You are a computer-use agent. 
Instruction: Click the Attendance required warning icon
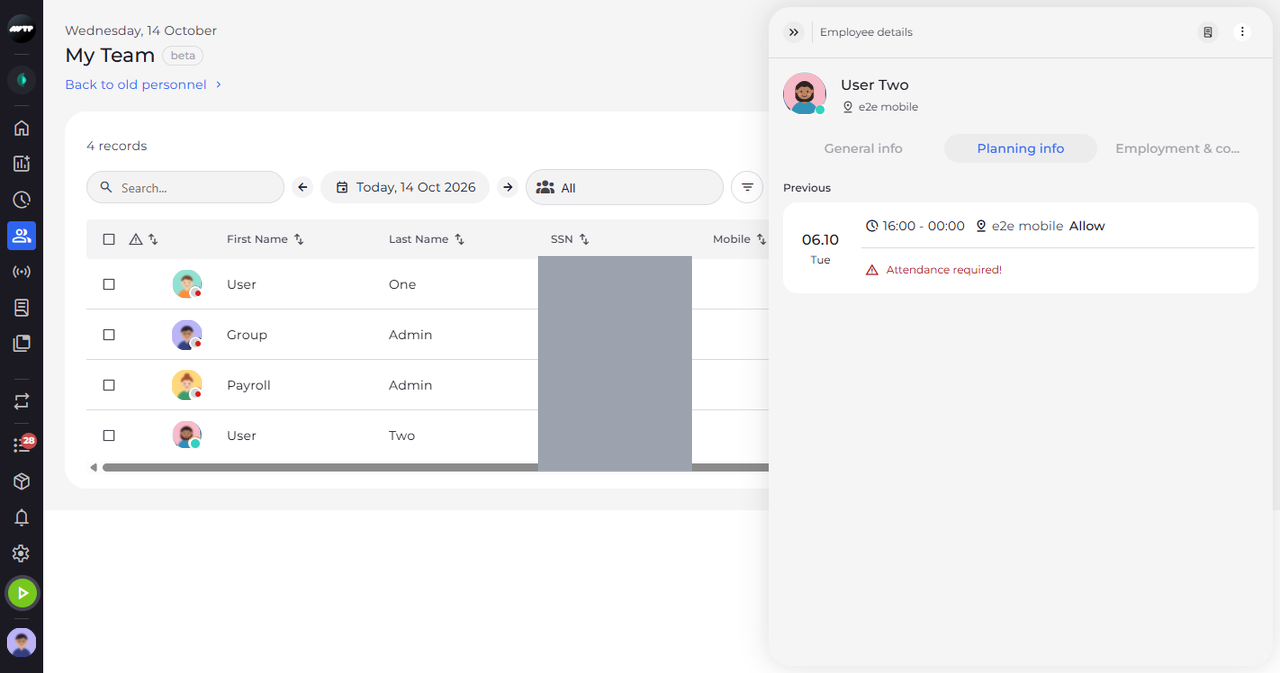[872, 270]
